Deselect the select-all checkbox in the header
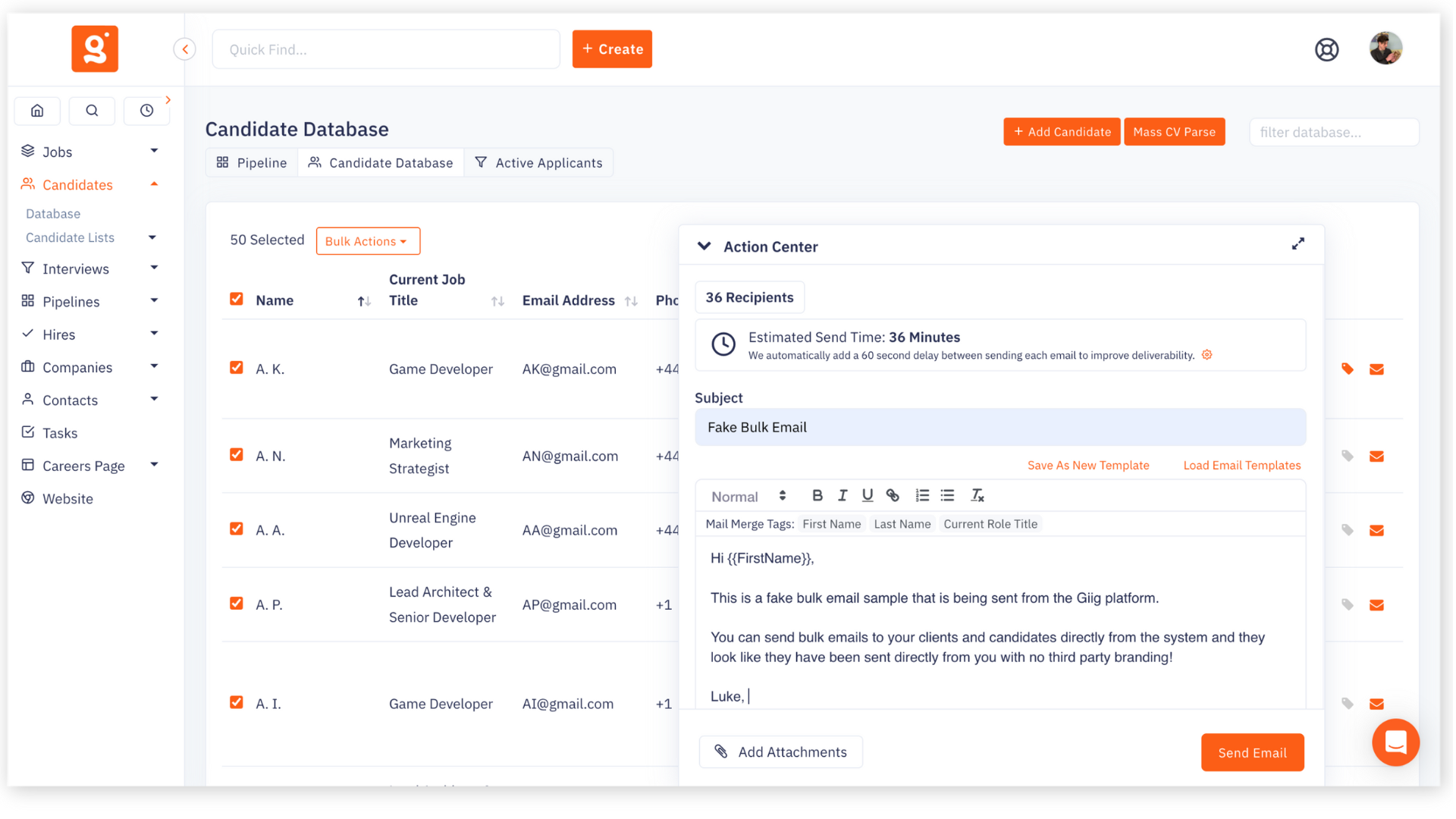 pyautogui.click(x=236, y=298)
